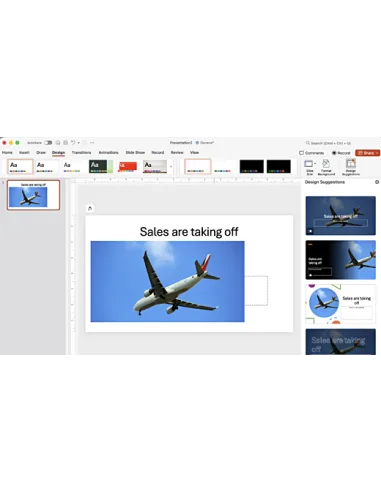Click the small icon above slide corner
381x492 pixels.
[x=89, y=208]
